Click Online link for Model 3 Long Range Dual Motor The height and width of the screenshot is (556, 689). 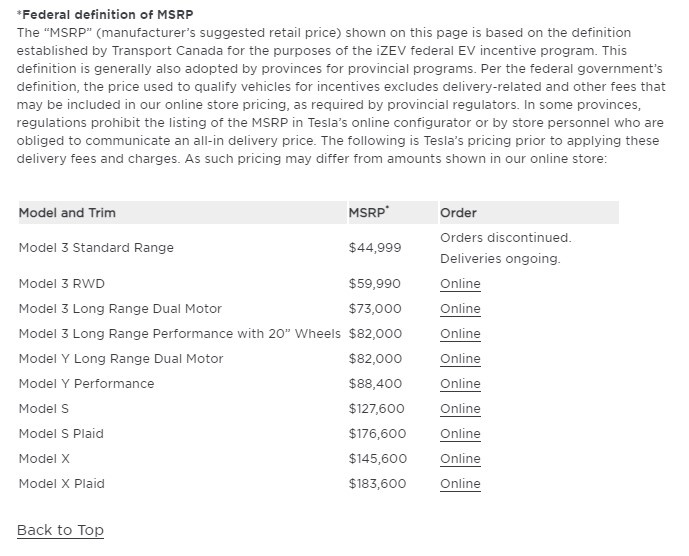click(x=460, y=309)
